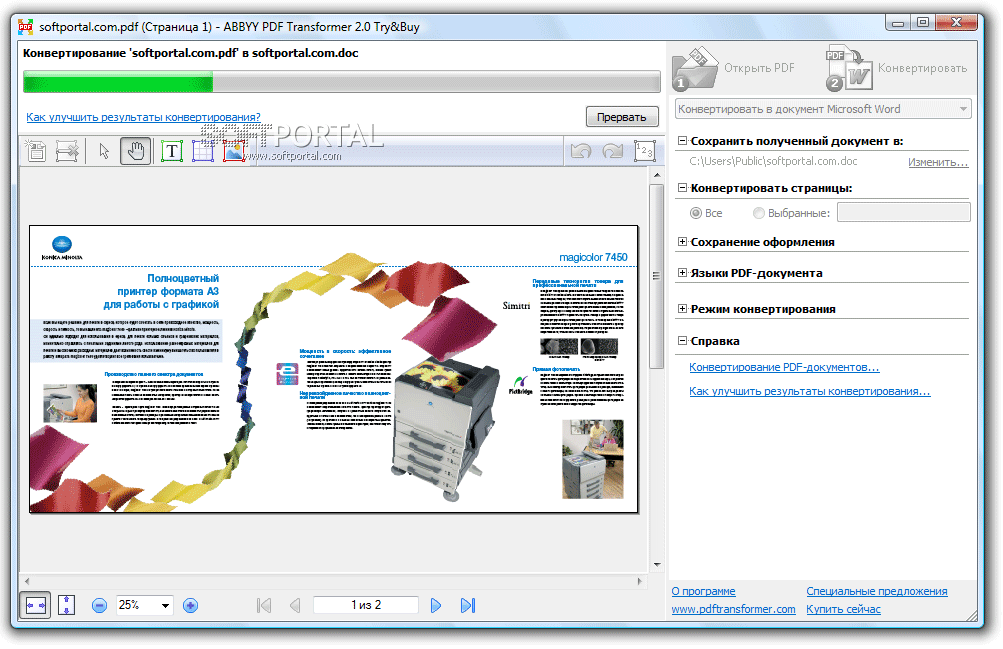The height and width of the screenshot is (649, 1003).
Task: Click the Открыть PDF step icon
Action: pyautogui.click(x=695, y=68)
